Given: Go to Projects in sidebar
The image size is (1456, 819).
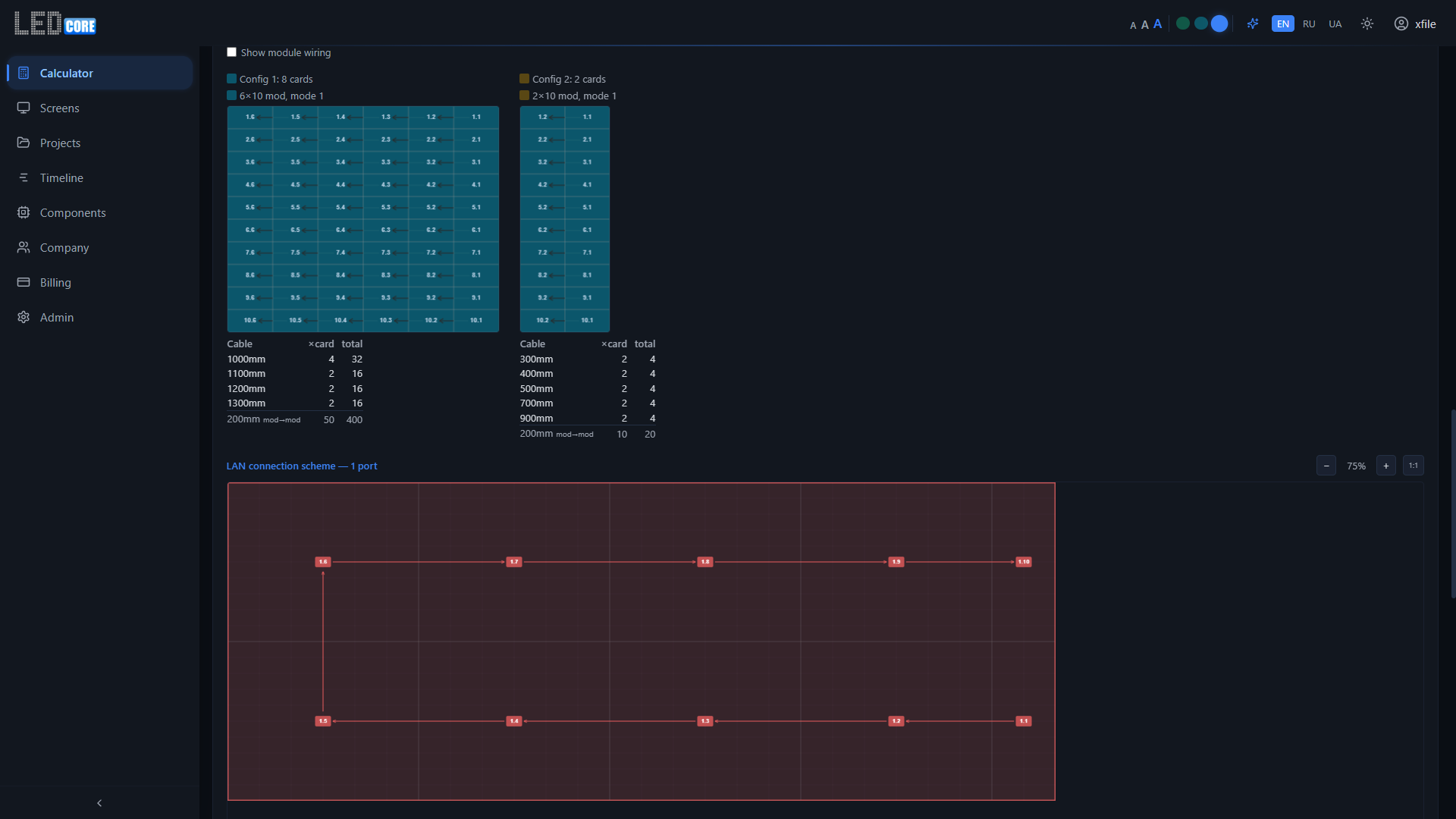Looking at the screenshot, I should [60, 143].
